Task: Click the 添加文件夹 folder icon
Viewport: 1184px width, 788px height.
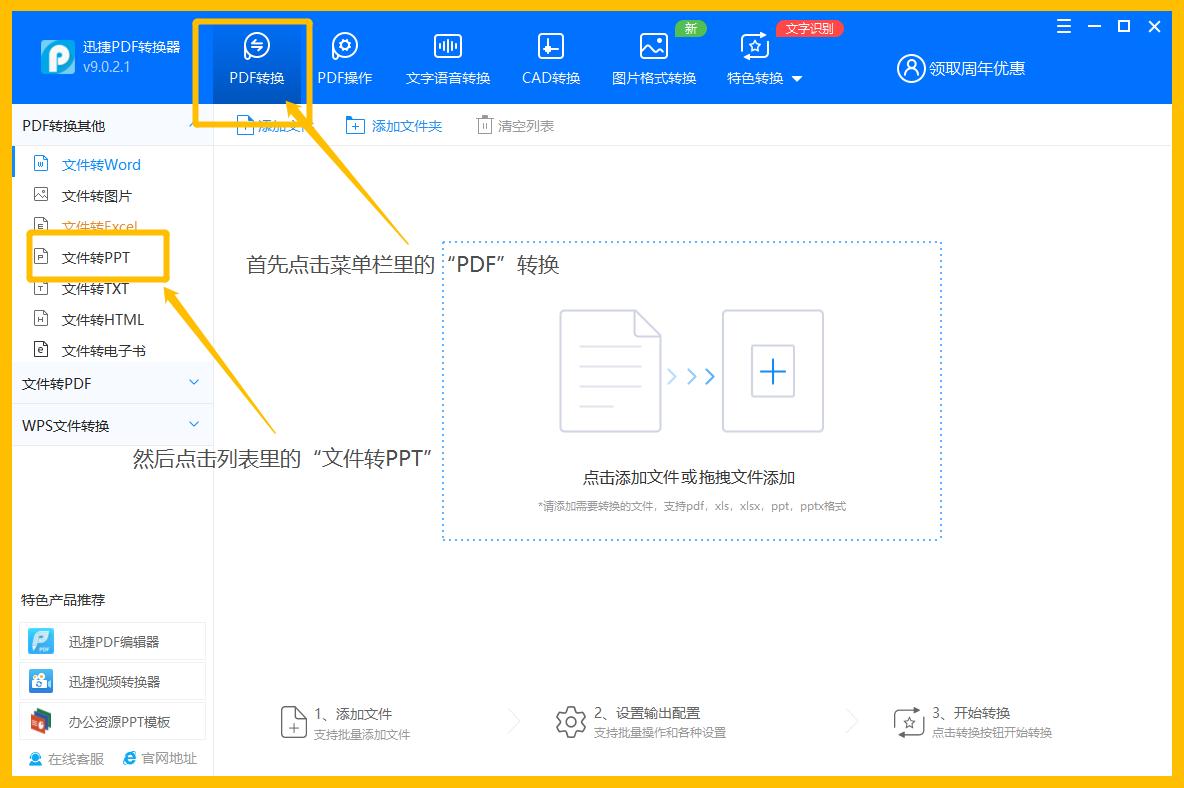Action: point(355,124)
